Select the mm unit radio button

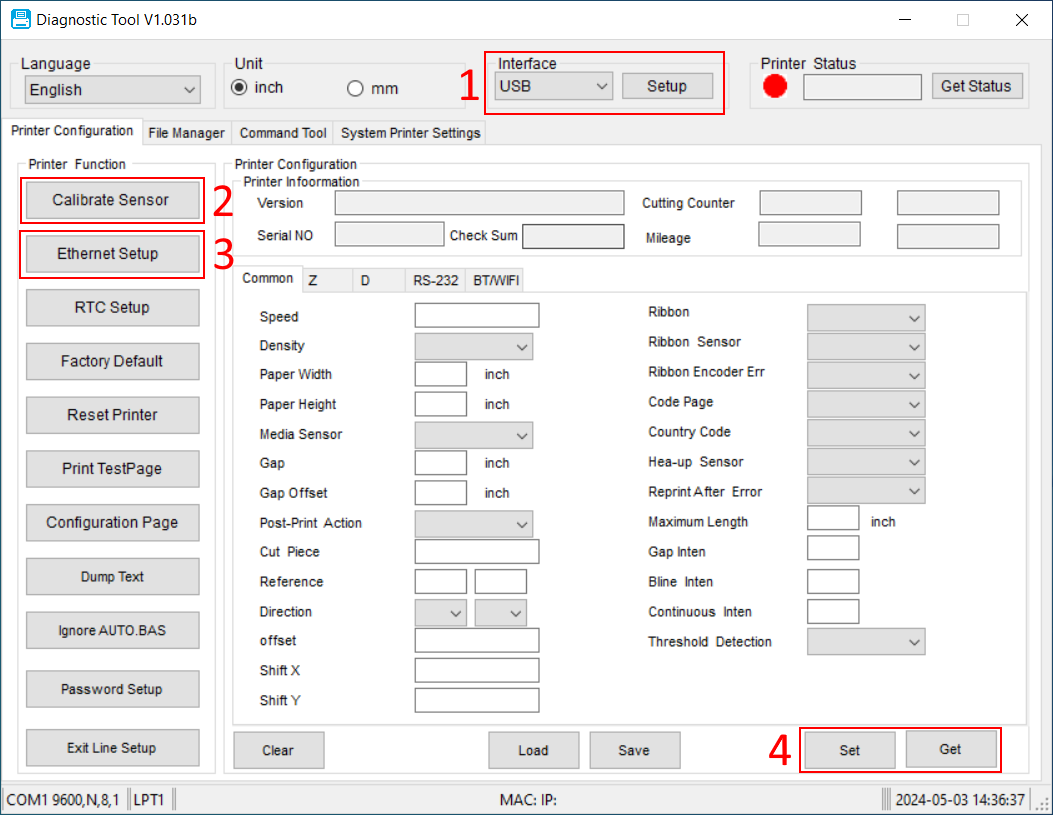coord(355,89)
